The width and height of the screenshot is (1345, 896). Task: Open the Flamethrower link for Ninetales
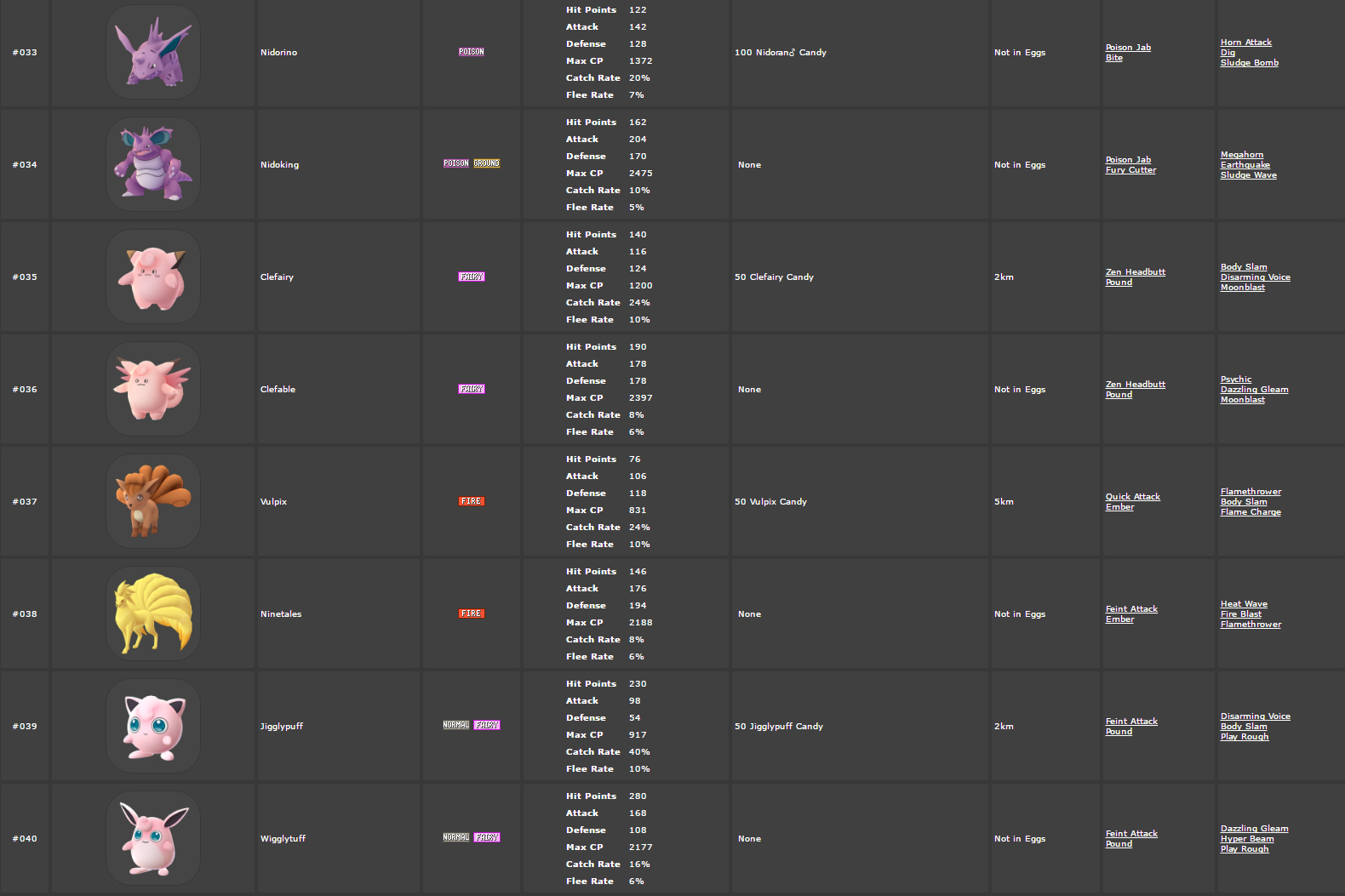coord(1251,624)
